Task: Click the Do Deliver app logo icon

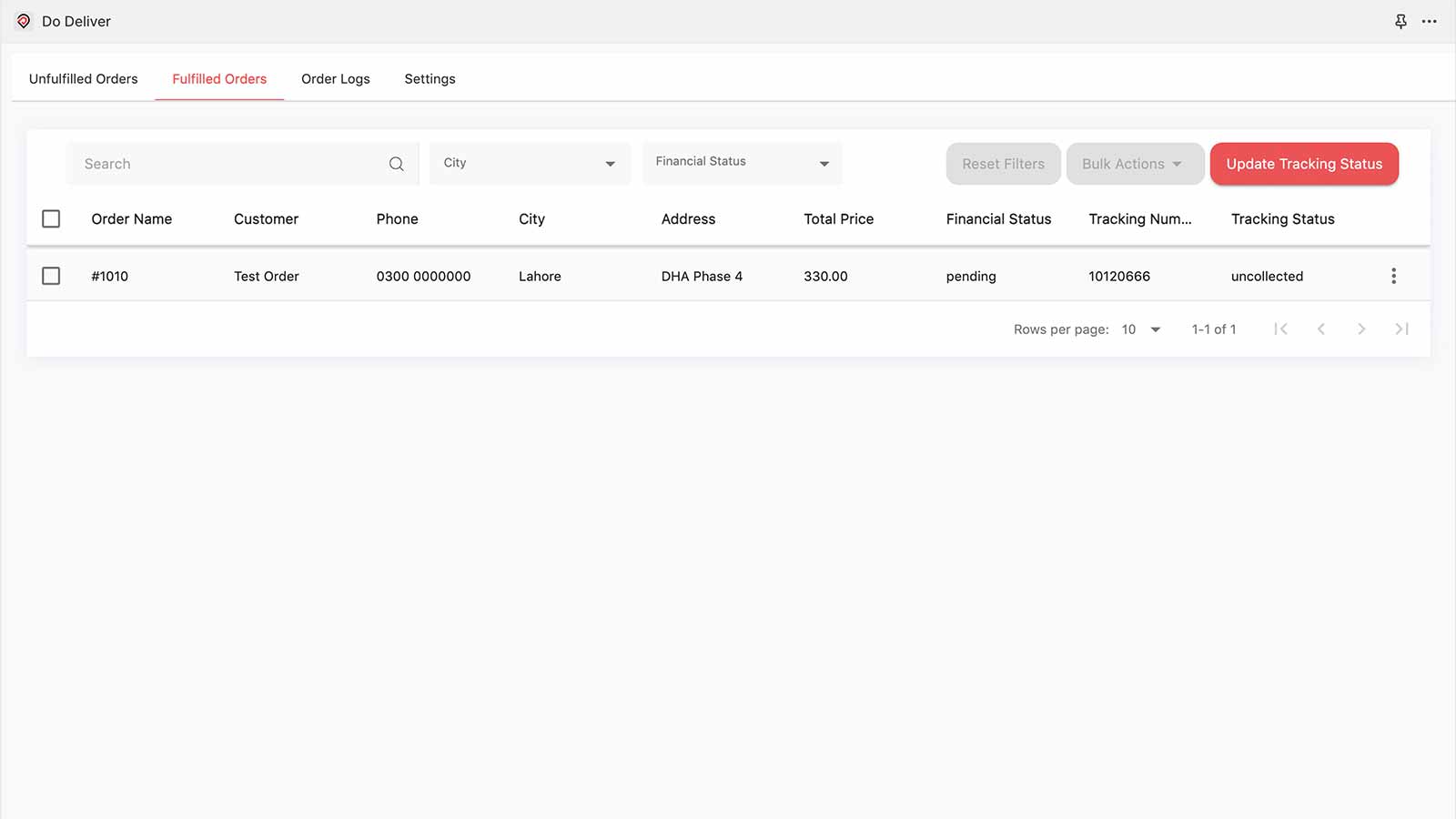Action: (24, 21)
